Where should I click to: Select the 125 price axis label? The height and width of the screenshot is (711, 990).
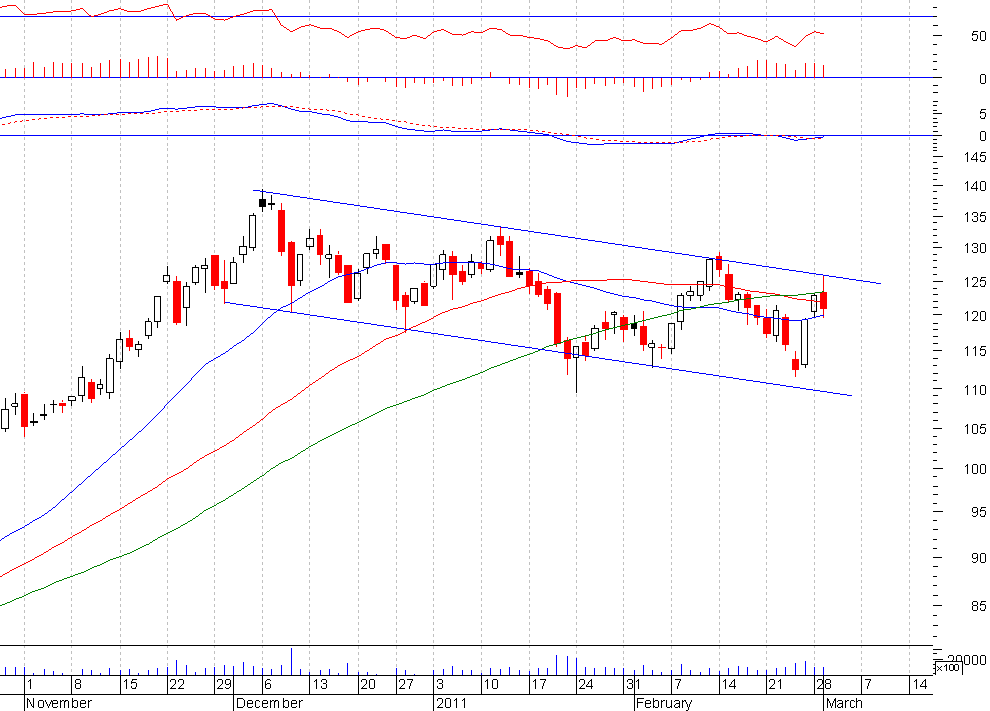[975, 282]
